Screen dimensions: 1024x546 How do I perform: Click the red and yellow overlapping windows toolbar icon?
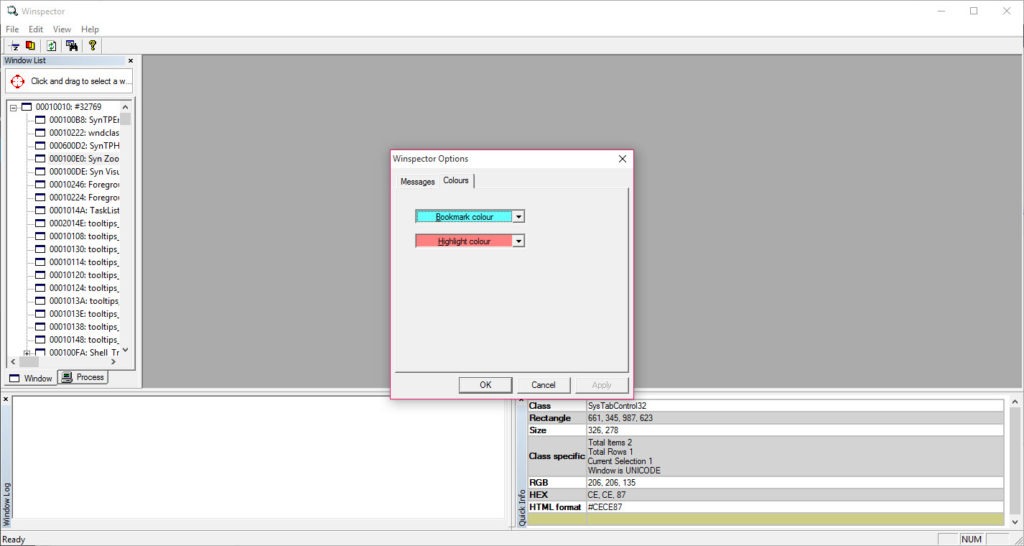(31, 45)
